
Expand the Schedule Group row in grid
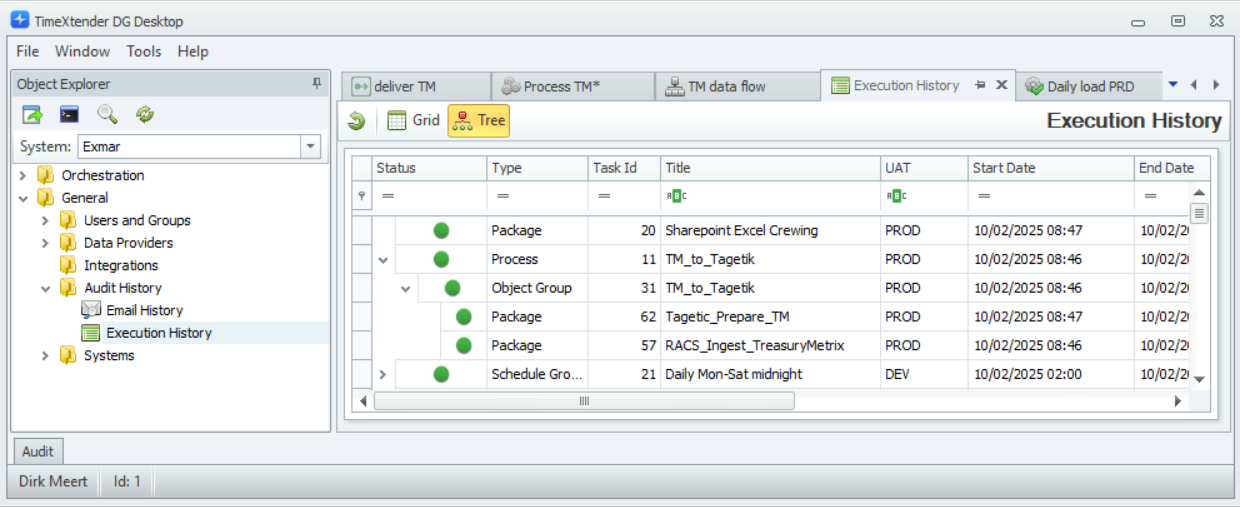coord(383,375)
